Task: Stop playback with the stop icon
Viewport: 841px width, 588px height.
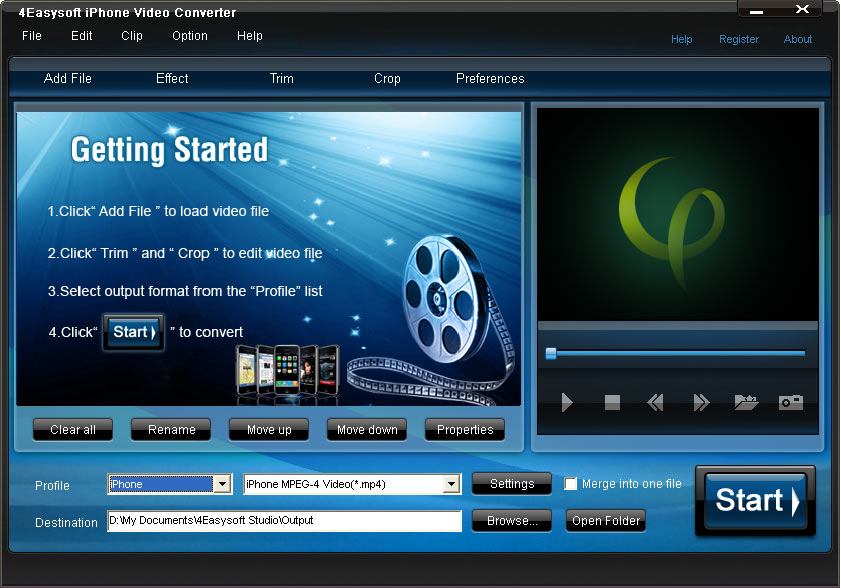Action: [612, 403]
